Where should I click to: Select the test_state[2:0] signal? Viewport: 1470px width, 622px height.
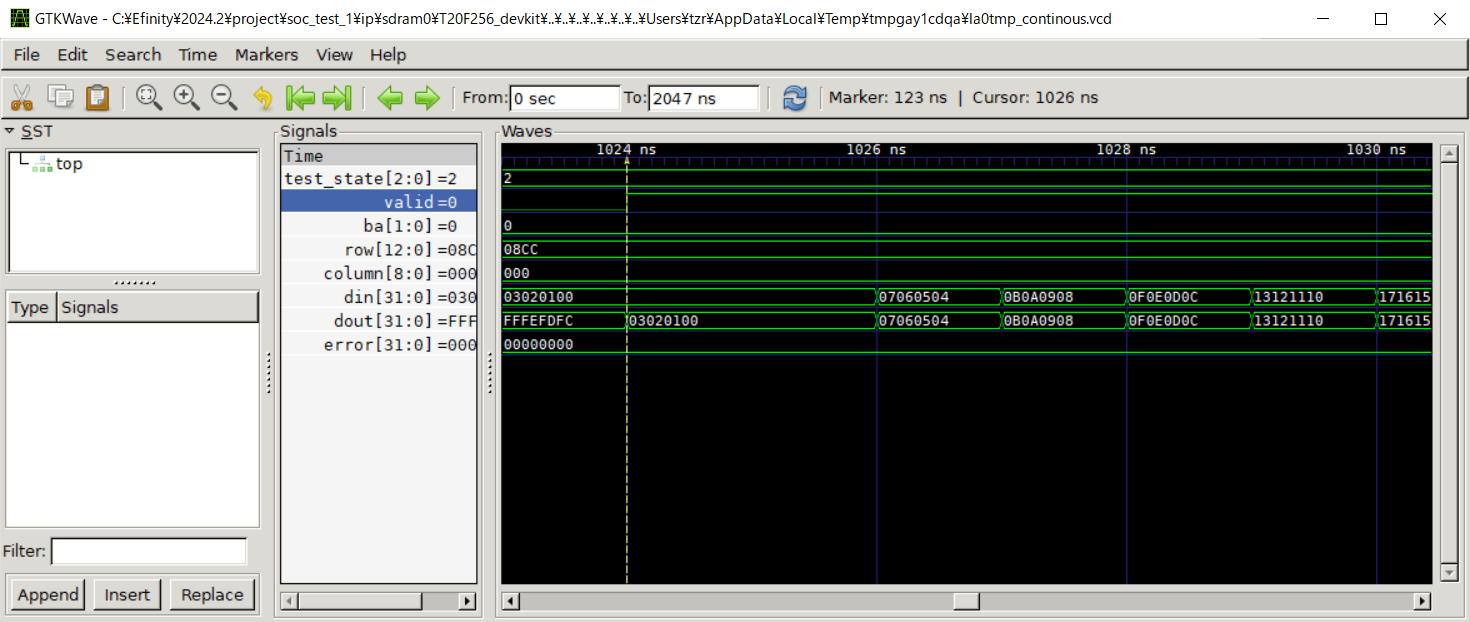tap(379, 178)
